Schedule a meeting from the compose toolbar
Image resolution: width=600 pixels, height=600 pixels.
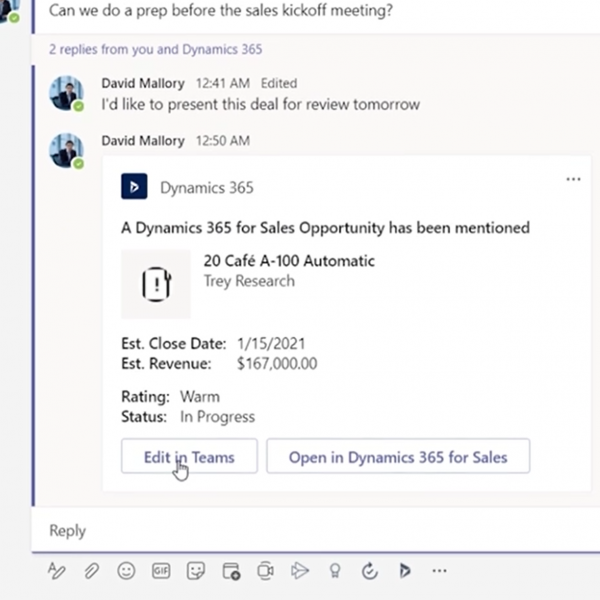231,571
